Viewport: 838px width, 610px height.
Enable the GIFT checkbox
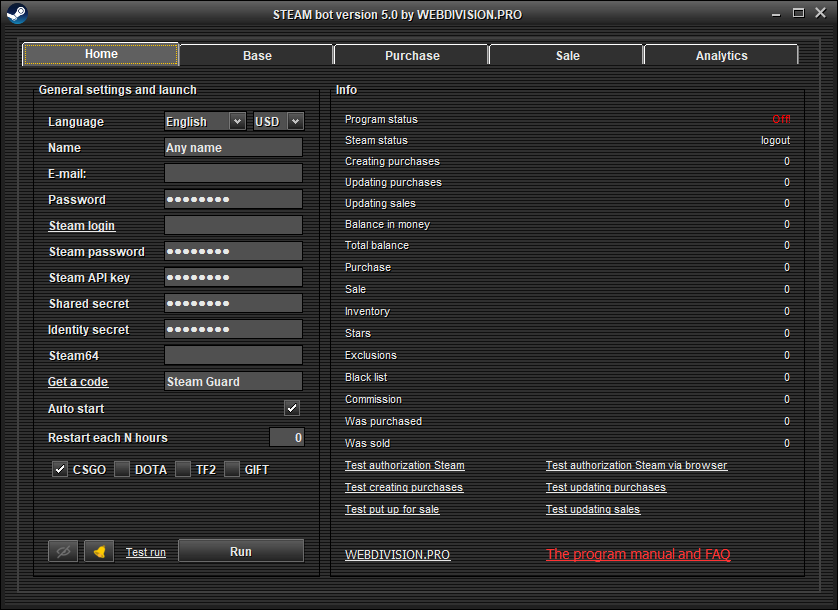point(232,469)
